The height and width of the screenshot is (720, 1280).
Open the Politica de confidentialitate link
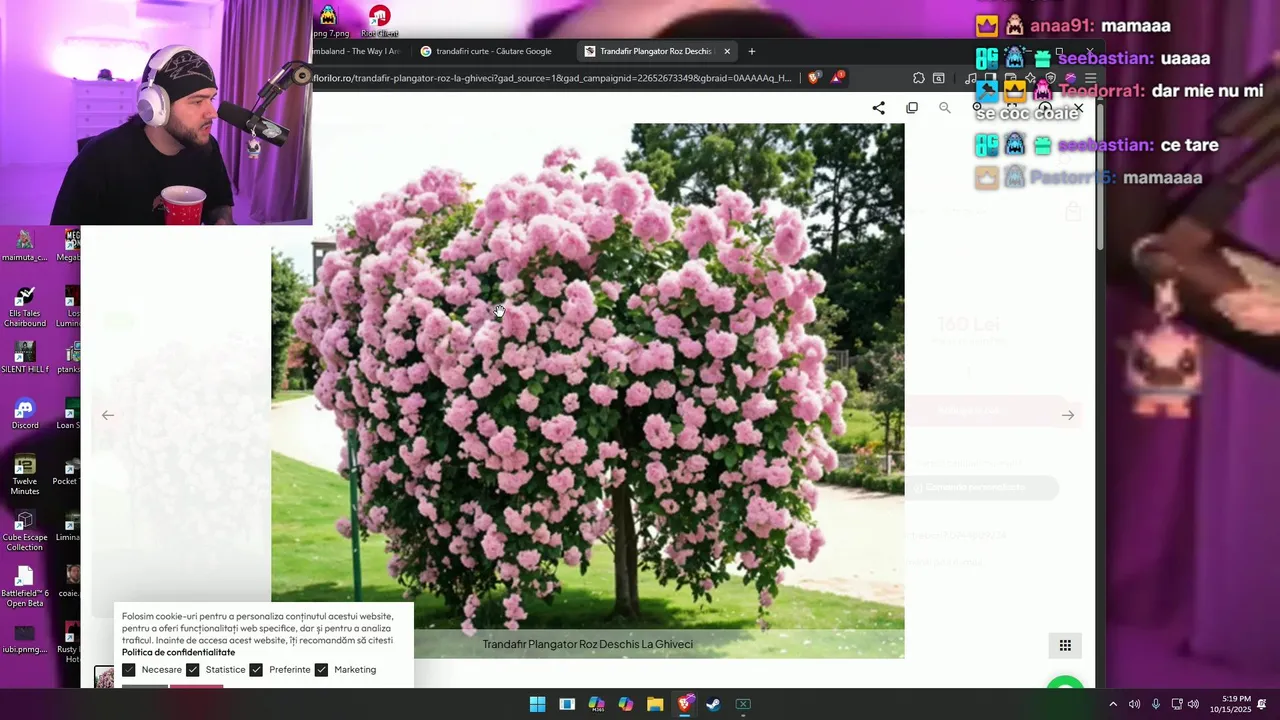tap(178, 652)
